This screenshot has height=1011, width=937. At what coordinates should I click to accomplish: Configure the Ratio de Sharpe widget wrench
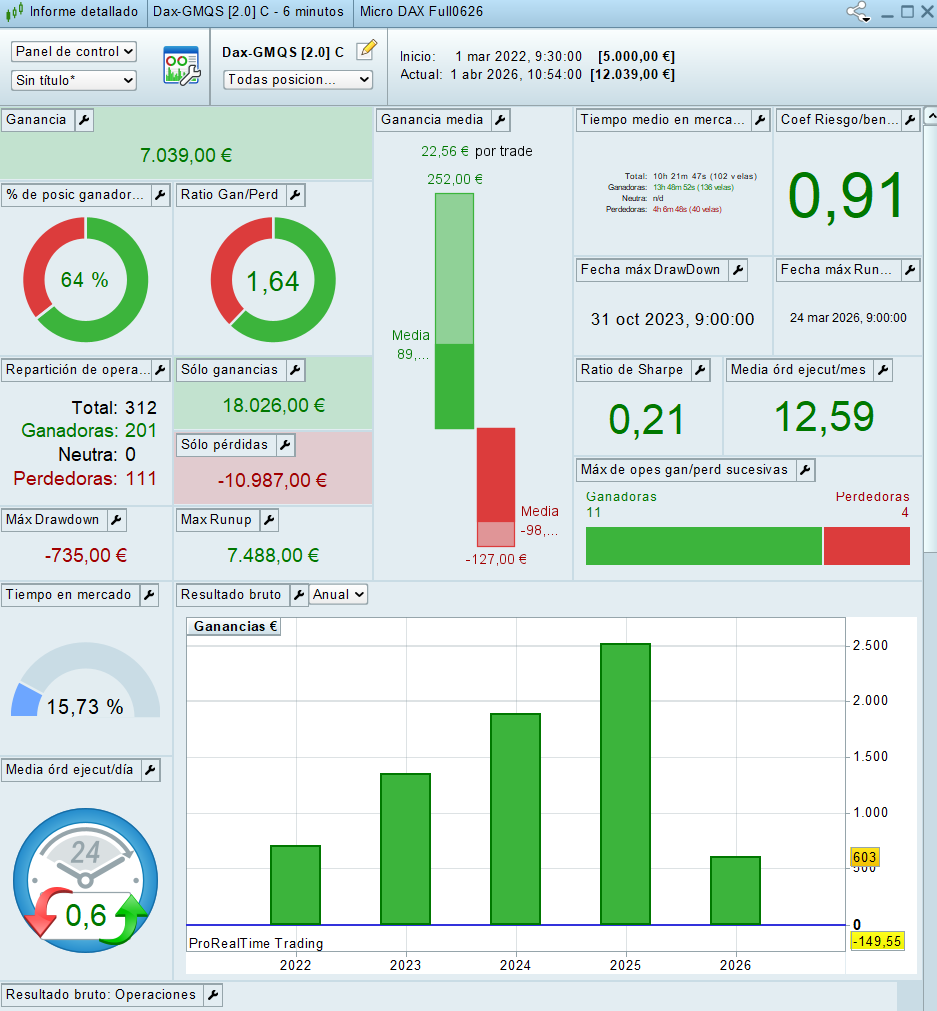tap(700, 370)
